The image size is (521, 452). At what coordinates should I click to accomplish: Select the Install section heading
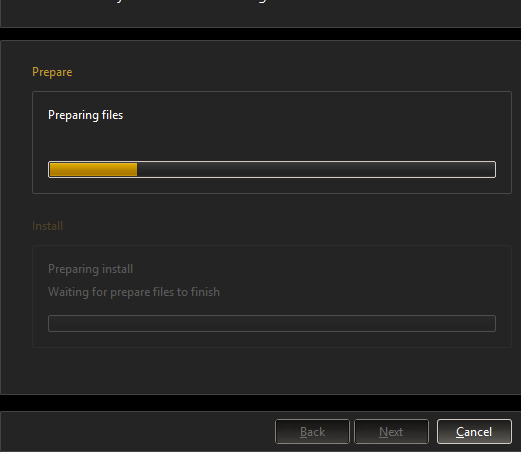pos(47,226)
